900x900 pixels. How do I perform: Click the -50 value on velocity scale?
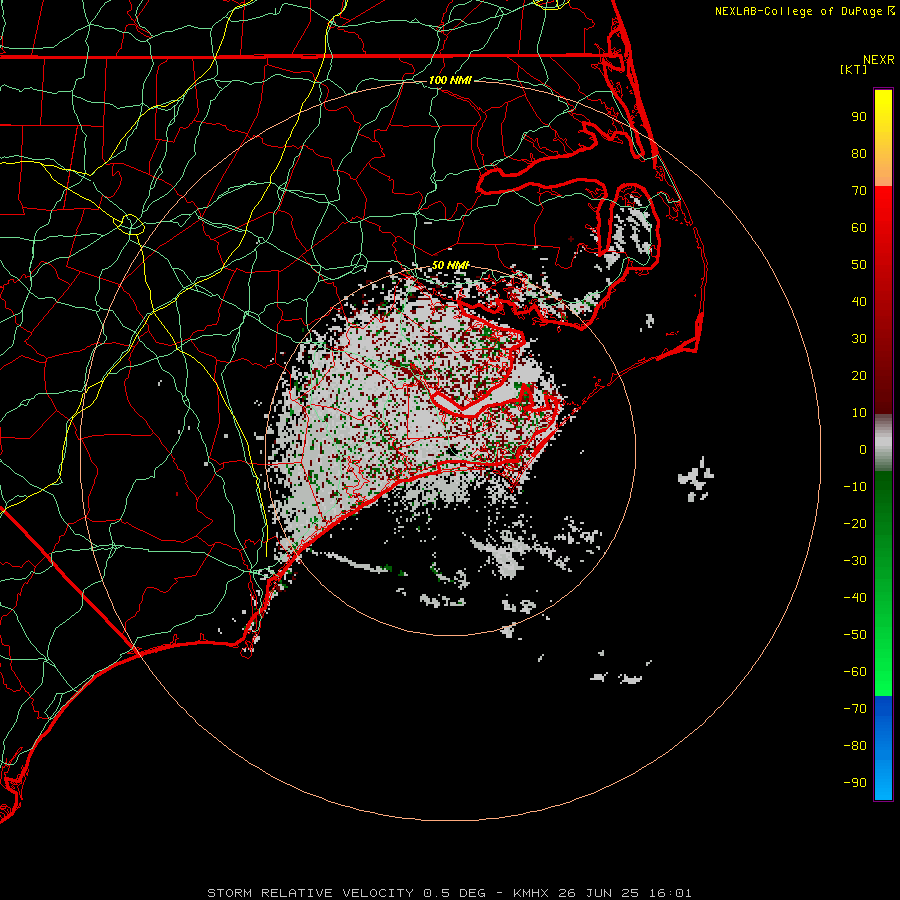855,635
